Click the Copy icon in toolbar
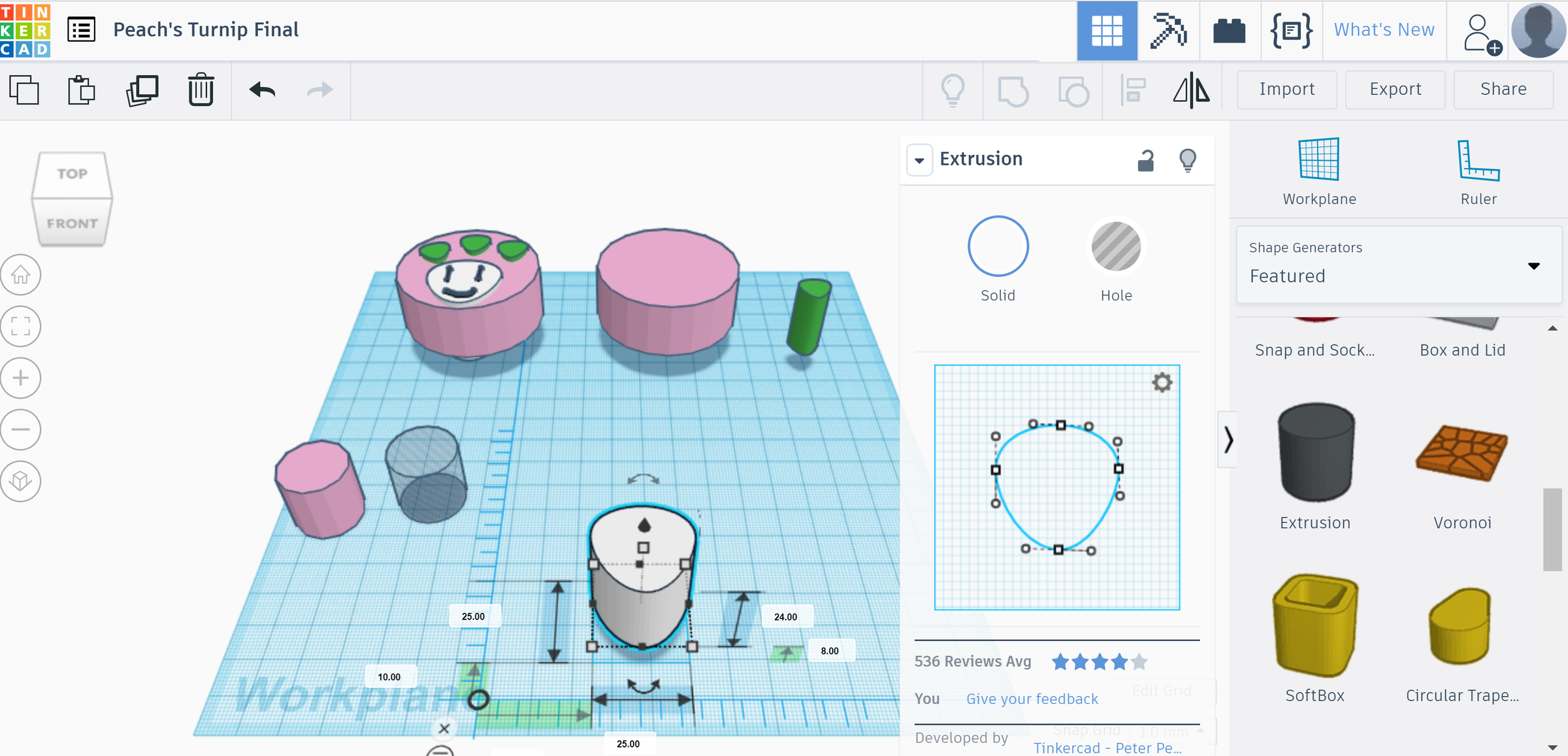The width and height of the screenshot is (1568, 756). [x=24, y=90]
